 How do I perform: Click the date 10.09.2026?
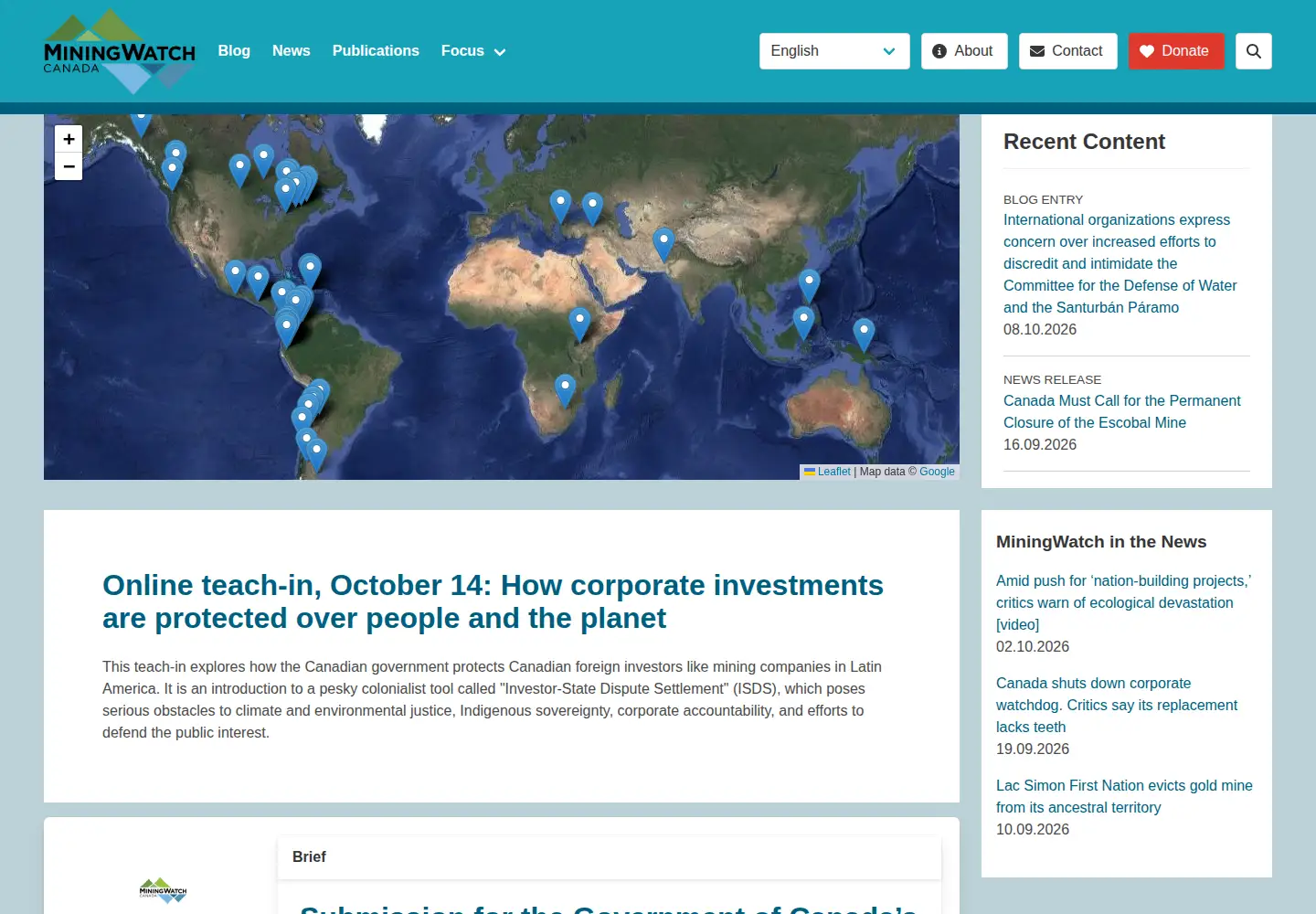[x=1033, y=829]
